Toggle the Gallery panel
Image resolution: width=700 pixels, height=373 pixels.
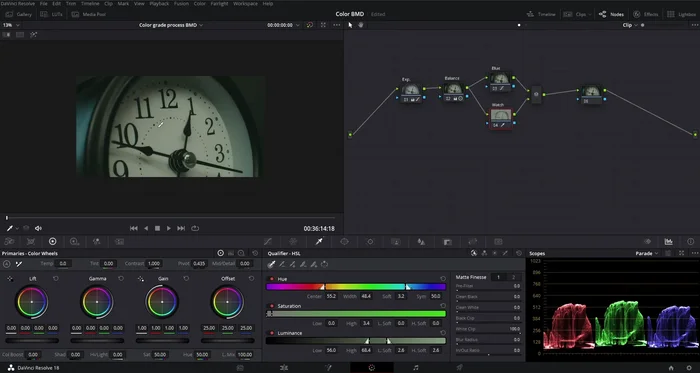18,14
